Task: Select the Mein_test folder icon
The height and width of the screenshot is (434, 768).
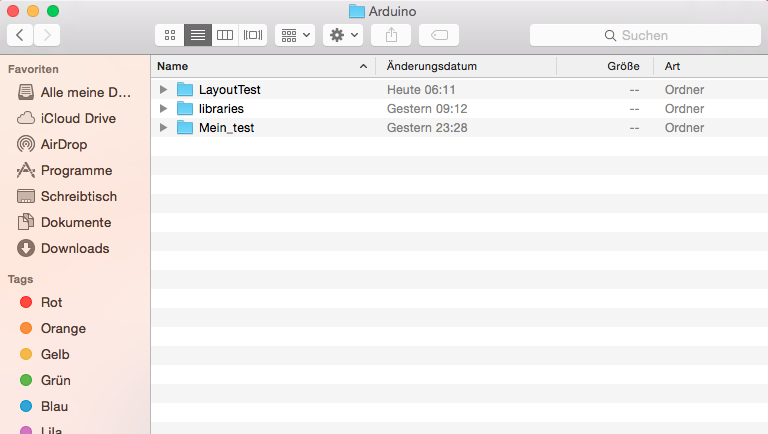Action: [185, 127]
